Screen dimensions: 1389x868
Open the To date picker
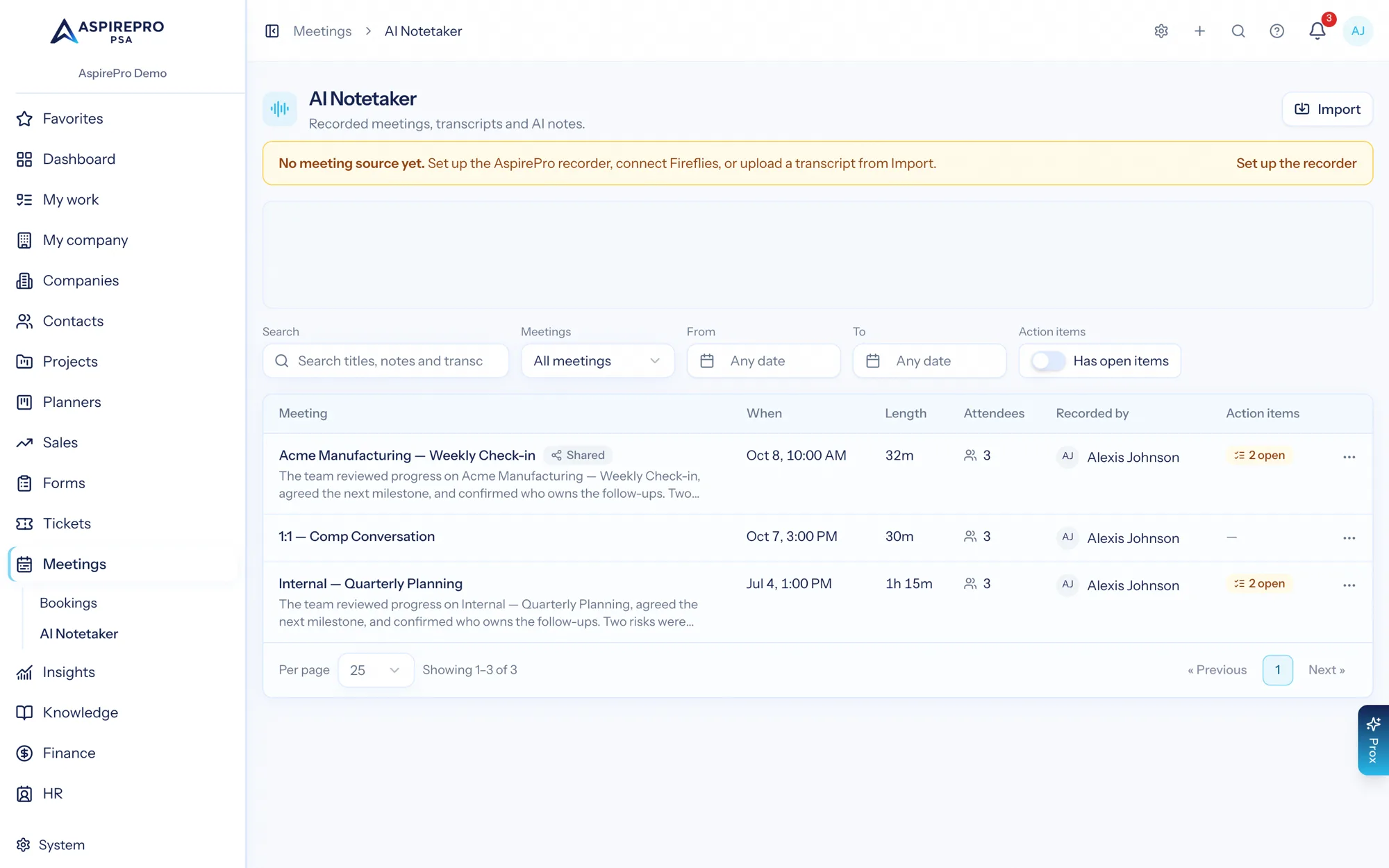tap(929, 361)
